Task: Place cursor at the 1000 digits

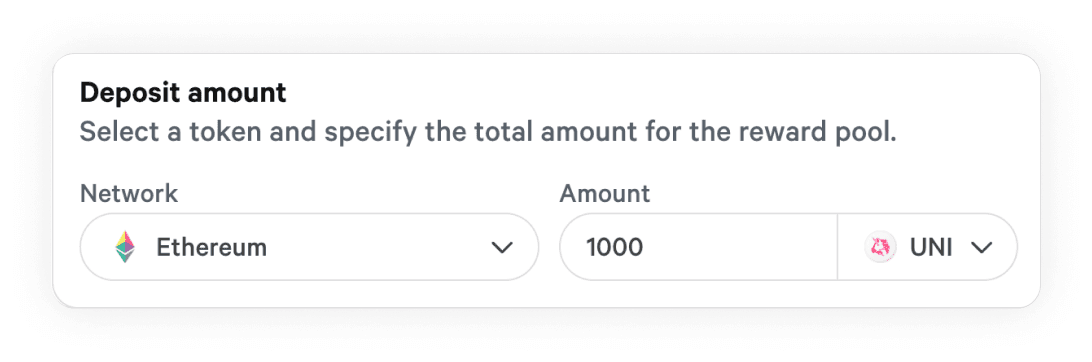Action: [614, 247]
